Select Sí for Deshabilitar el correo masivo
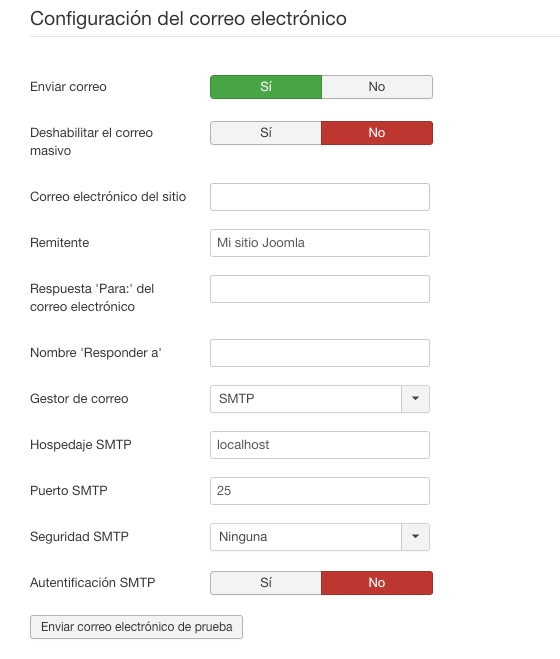This screenshot has height=659, width=560. click(x=266, y=133)
